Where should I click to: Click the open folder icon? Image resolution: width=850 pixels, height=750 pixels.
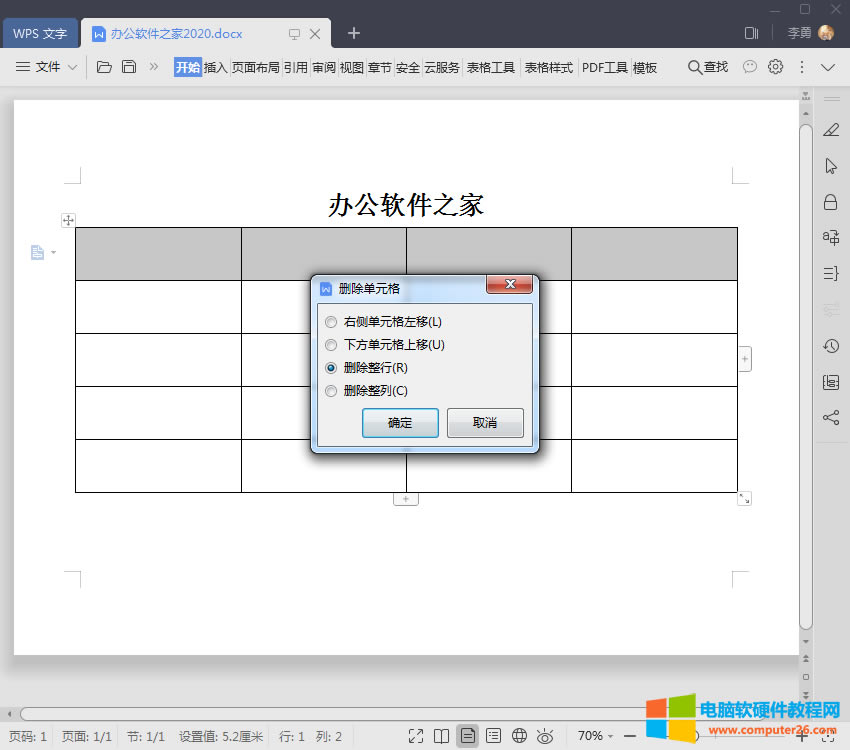(104, 68)
